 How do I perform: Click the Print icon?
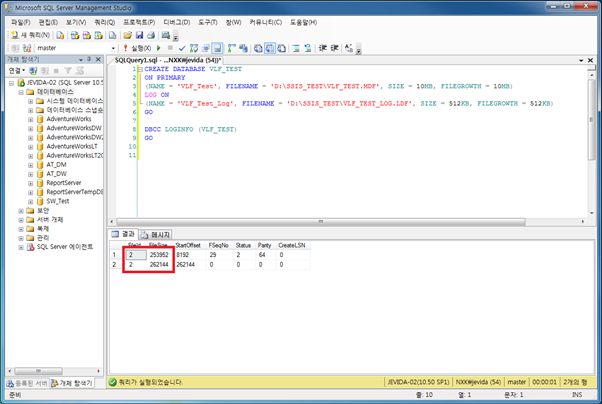point(151,36)
